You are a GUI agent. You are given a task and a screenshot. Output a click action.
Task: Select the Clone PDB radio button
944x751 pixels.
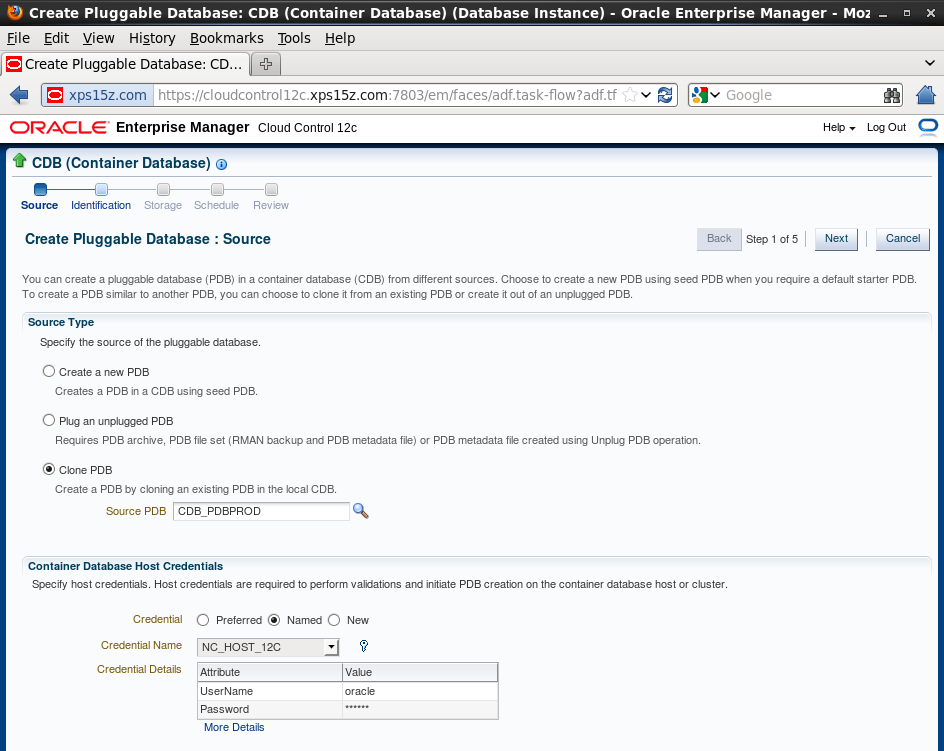49,469
